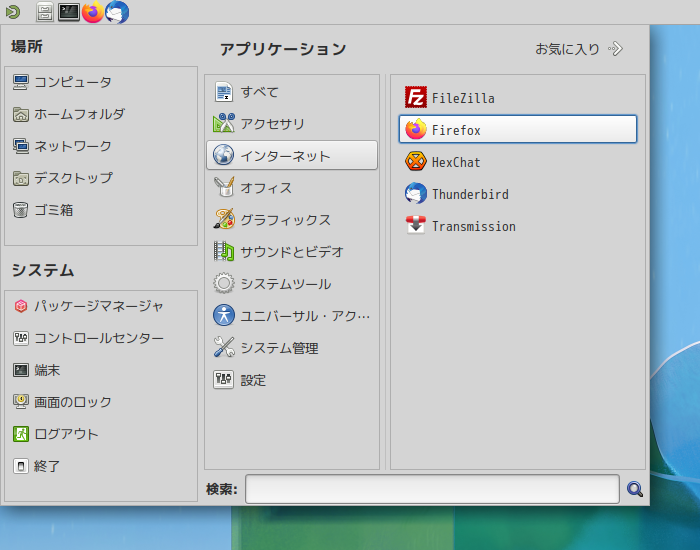Start the HexChat application
This screenshot has height=550, width=700.
point(517,162)
